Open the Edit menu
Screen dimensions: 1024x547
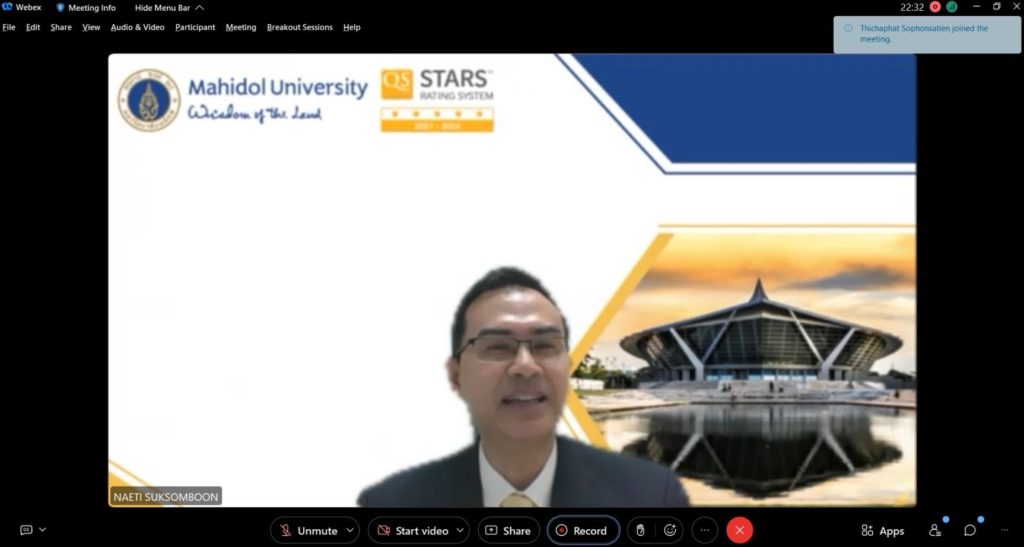coord(33,27)
